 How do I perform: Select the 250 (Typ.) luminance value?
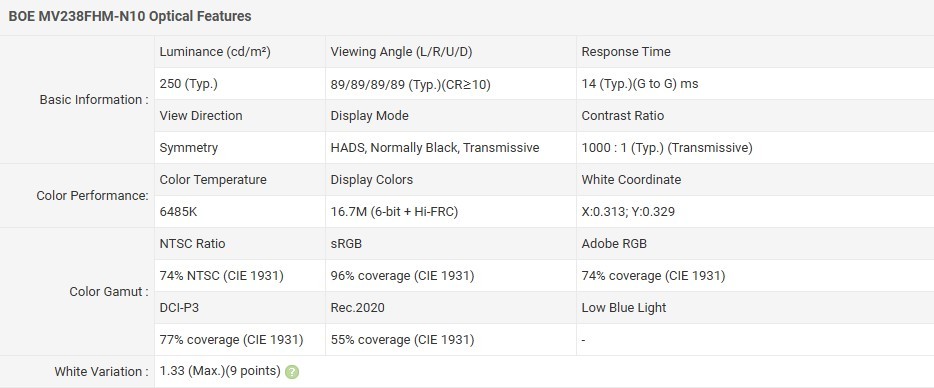(189, 84)
